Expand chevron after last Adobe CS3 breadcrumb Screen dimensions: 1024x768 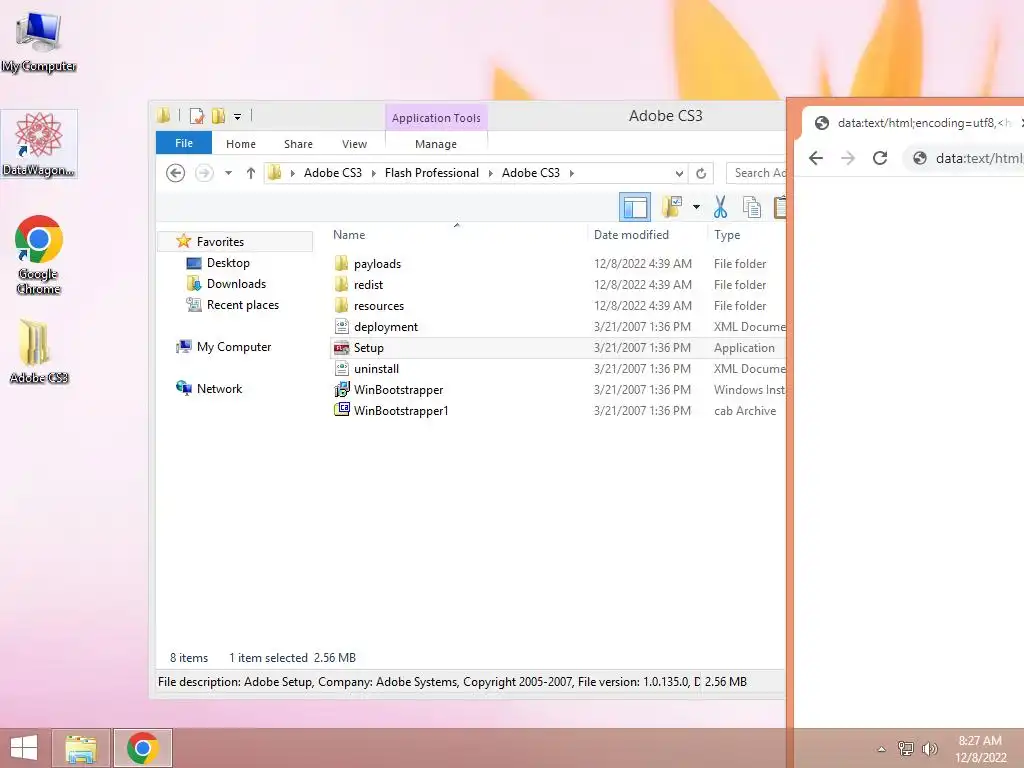[x=571, y=173]
